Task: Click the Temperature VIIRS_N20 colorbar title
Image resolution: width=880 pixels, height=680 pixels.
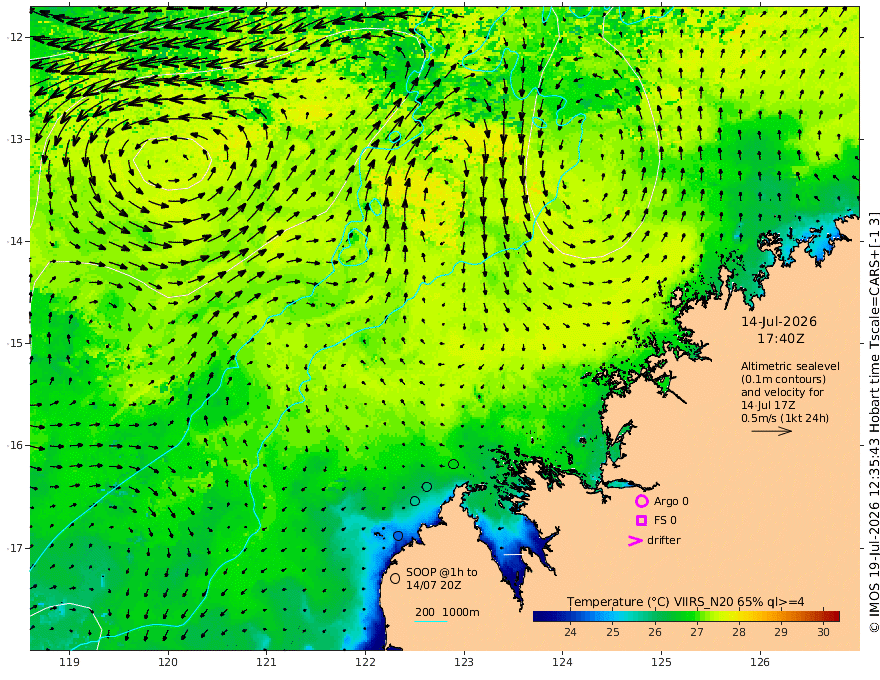Action: [x=685, y=601]
